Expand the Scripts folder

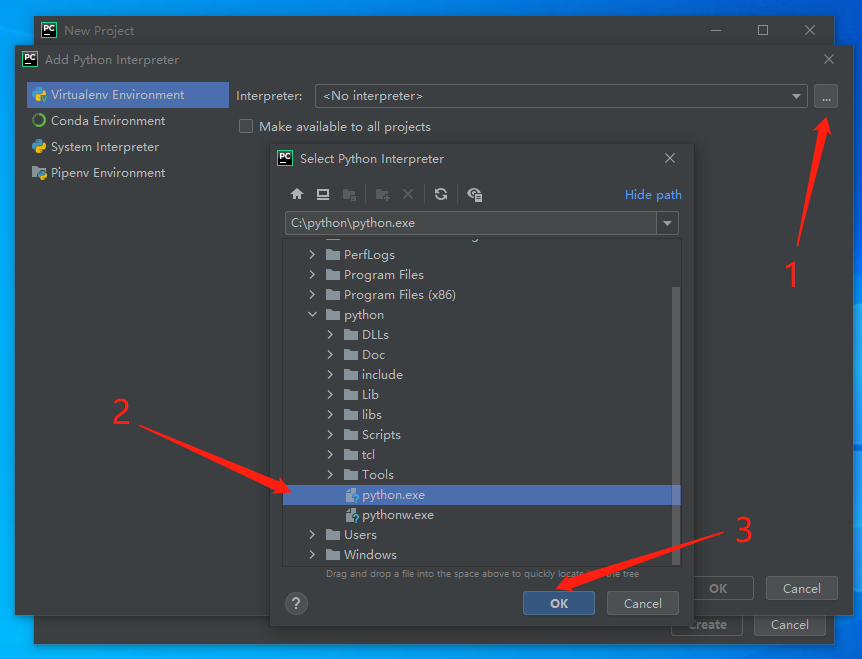[330, 434]
